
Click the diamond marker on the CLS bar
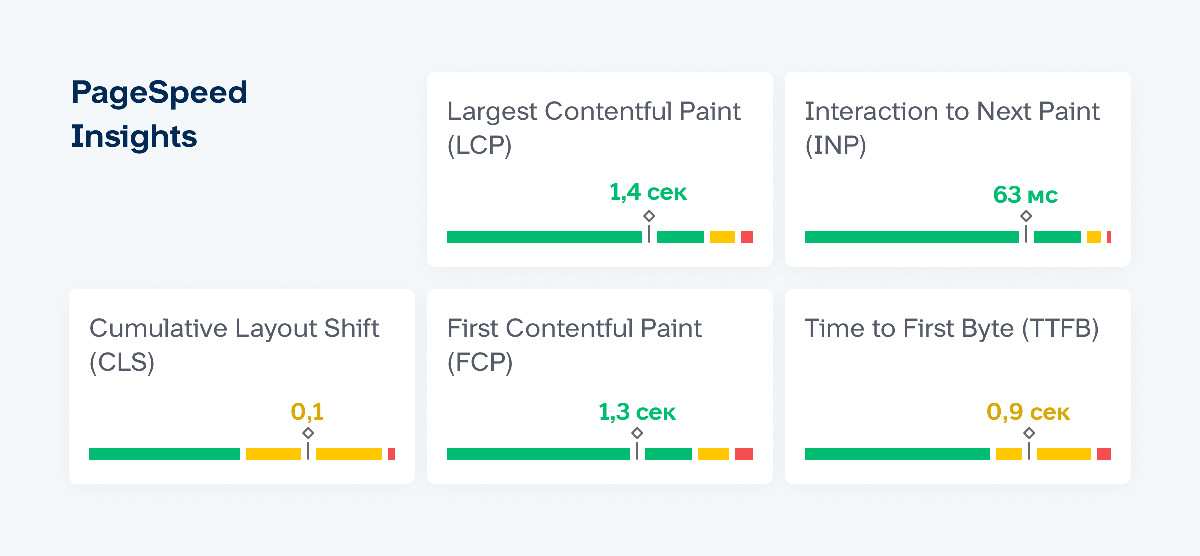click(x=308, y=433)
